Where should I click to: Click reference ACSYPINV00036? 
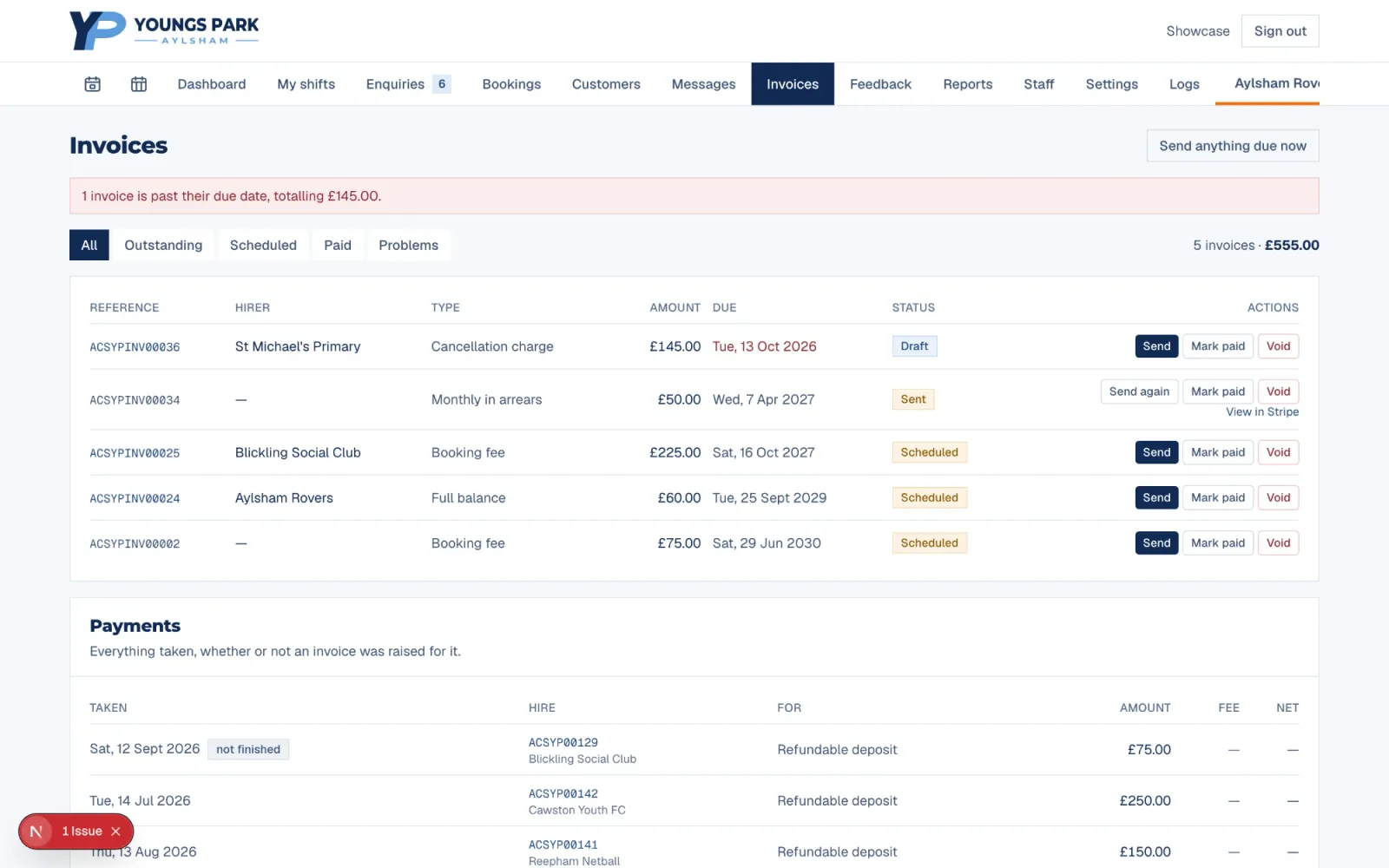point(135,347)
